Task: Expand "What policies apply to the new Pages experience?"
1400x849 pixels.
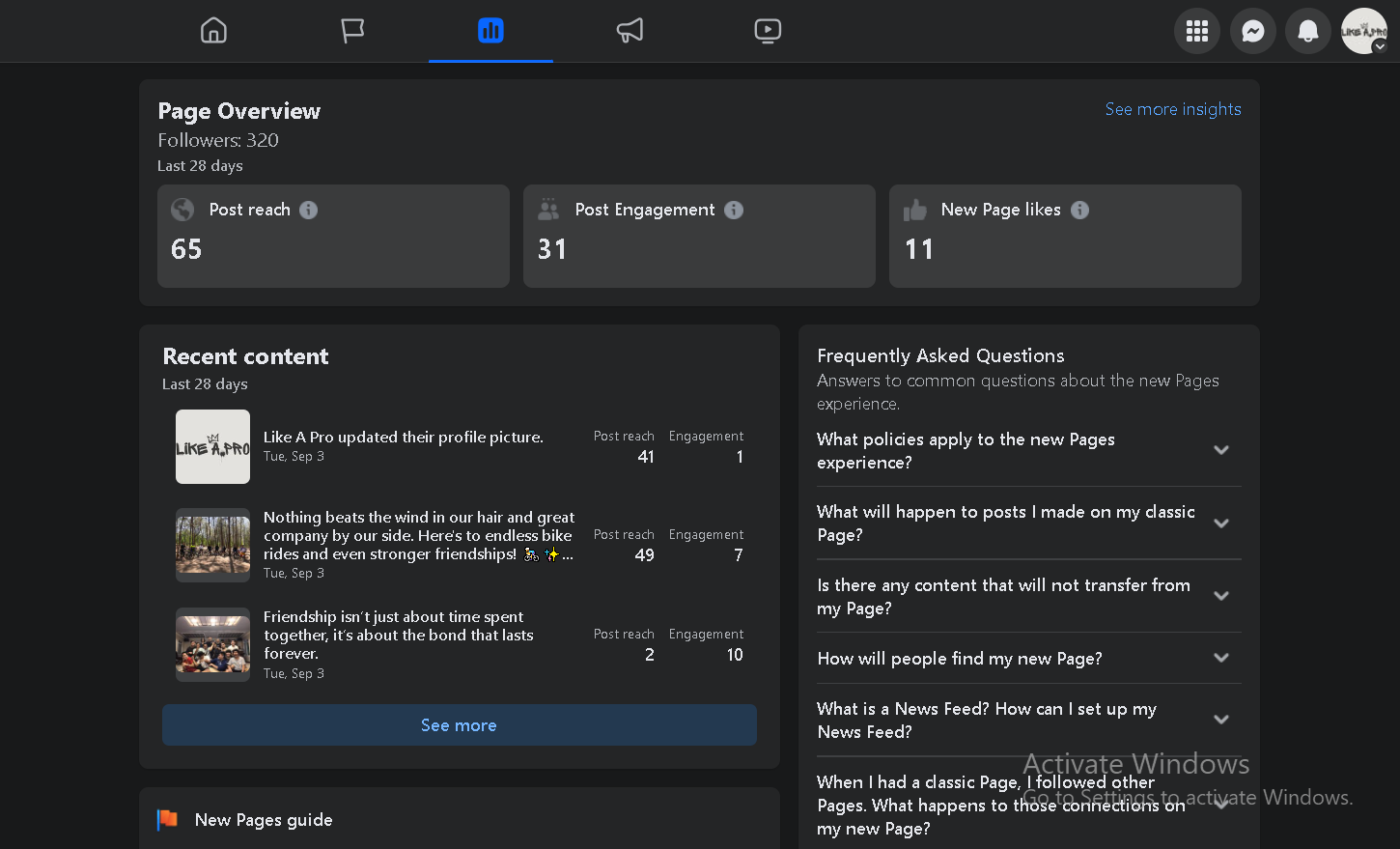Action: pyautogui.click(x=1221, y=450)
